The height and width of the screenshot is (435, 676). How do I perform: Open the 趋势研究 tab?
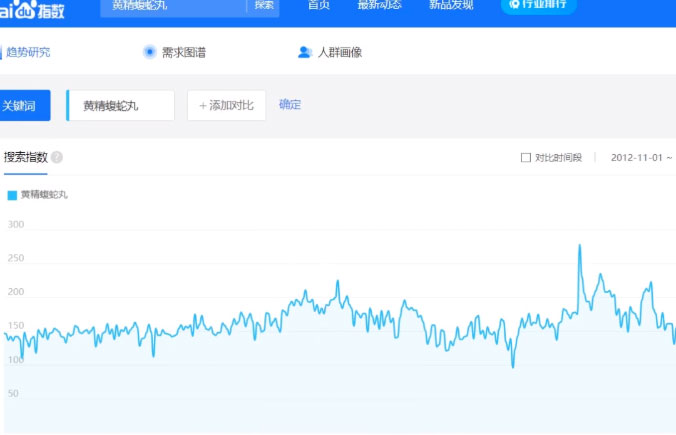click(x=28, y=52)
